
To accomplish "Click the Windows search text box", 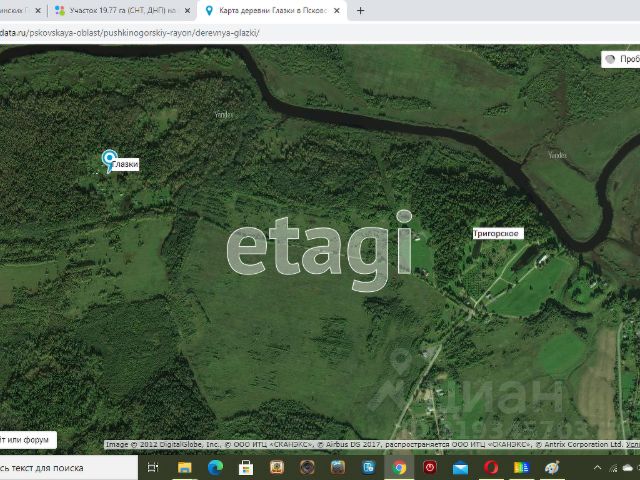I will click(68, 468).
